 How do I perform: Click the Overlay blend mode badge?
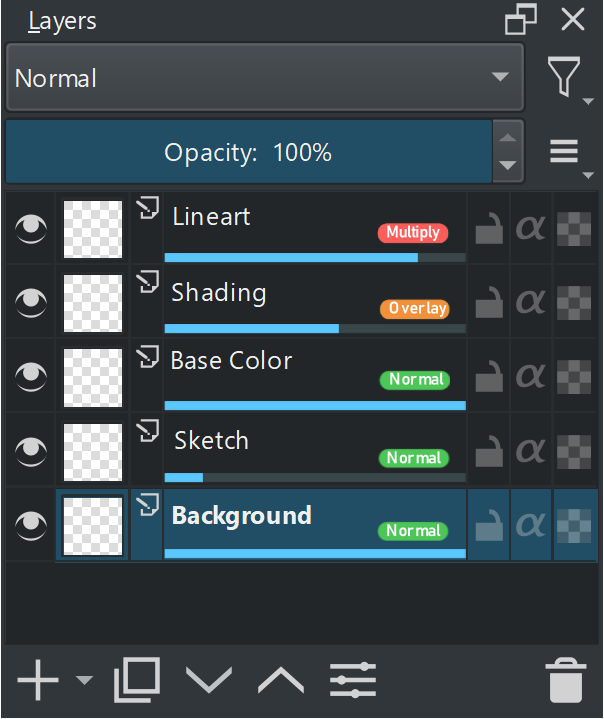click(x=414, y=308)
